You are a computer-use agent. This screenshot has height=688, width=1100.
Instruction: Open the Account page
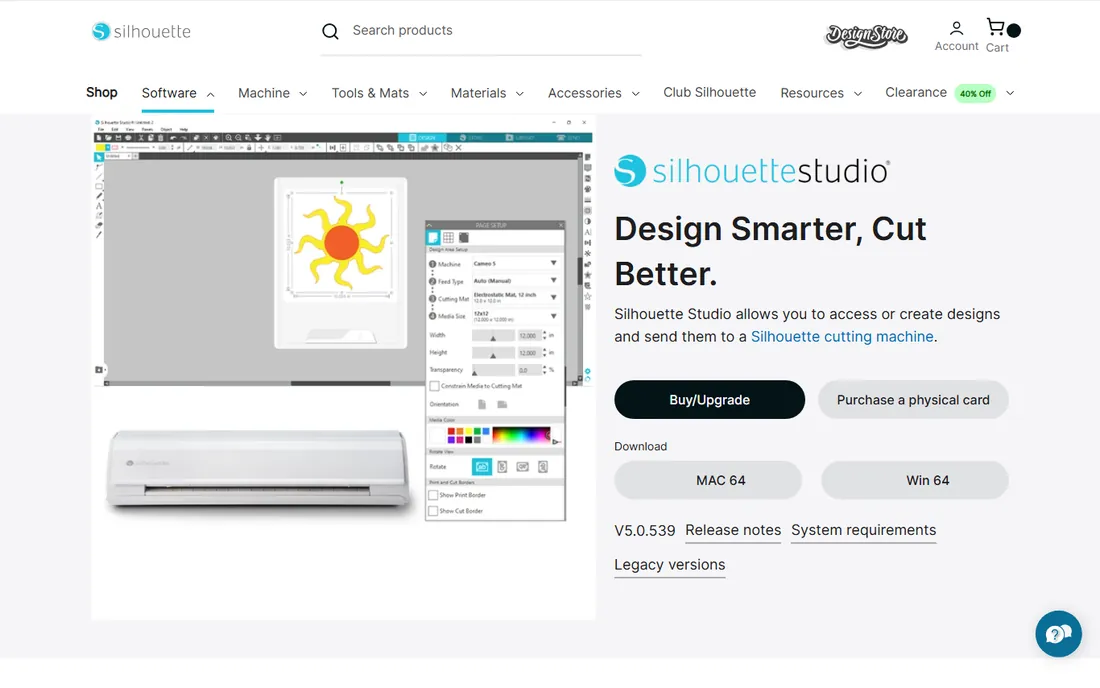coord(956,36)
